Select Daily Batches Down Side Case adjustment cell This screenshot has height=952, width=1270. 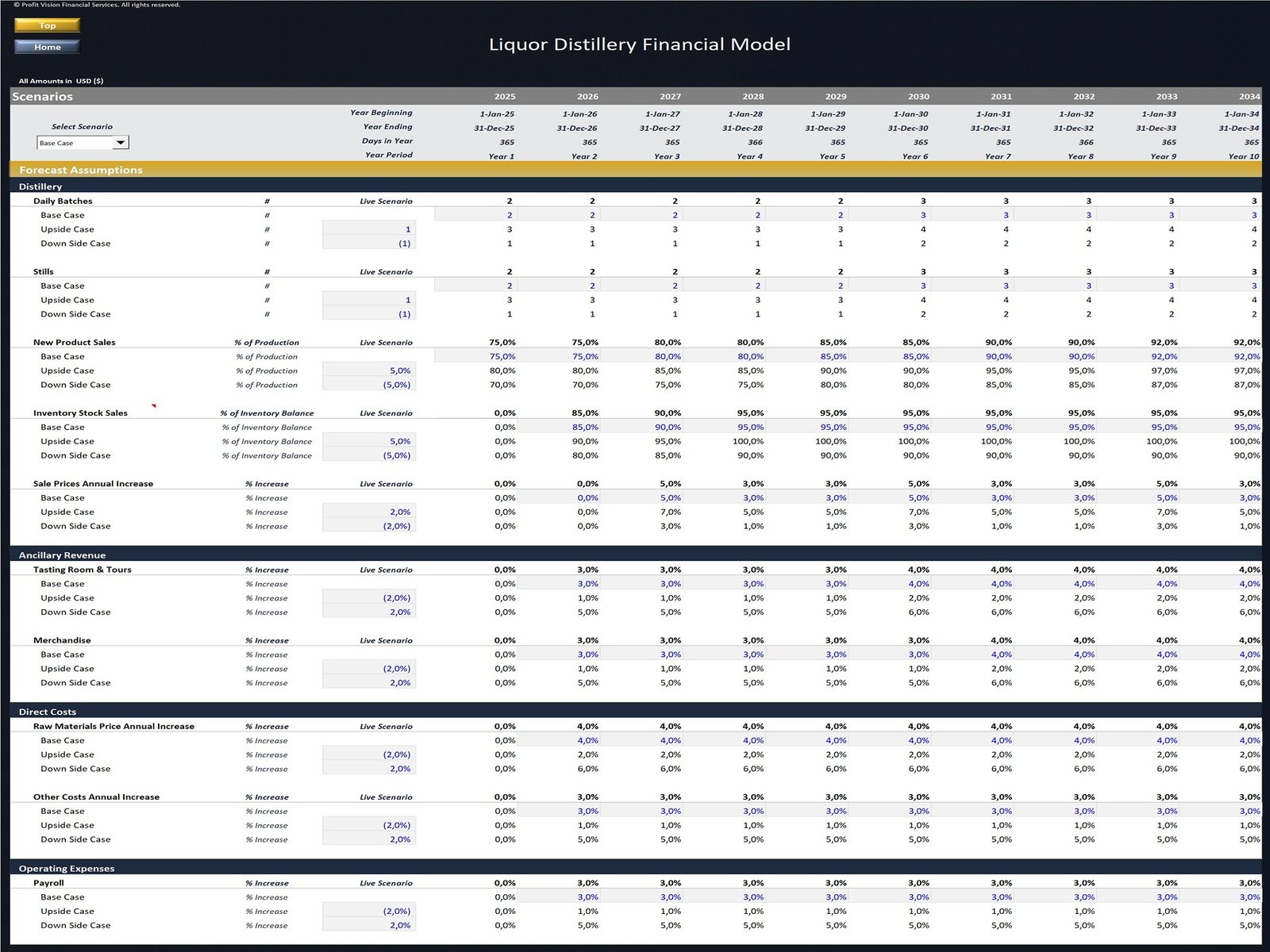tap(369, 244)
